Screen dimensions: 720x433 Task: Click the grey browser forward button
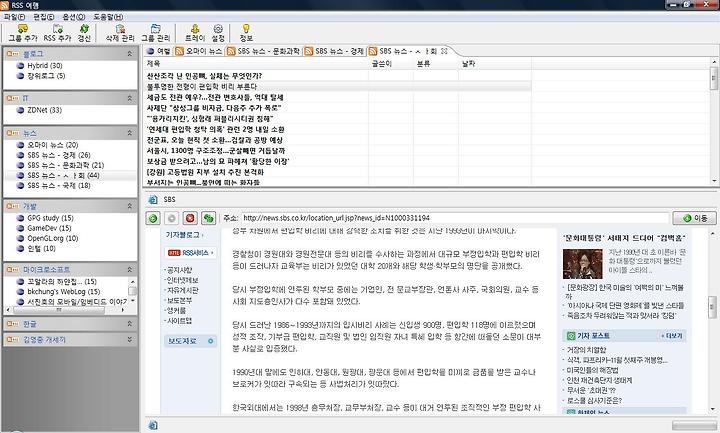tap(171, 218)
